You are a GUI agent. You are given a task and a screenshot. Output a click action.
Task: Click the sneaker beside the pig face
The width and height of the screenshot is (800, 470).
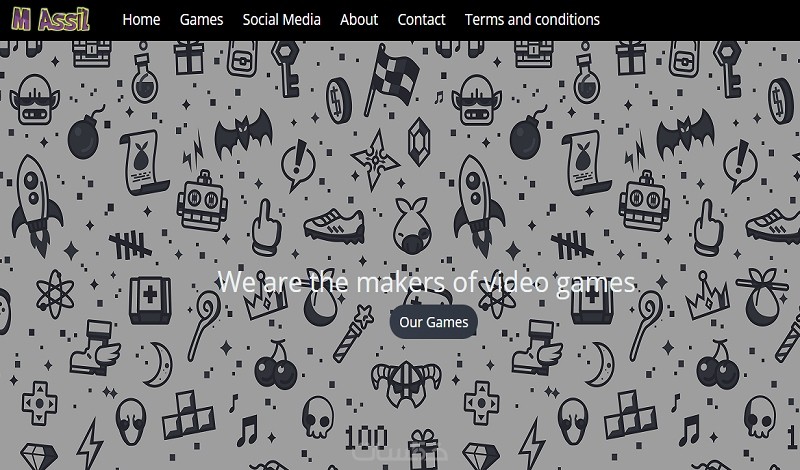click(335, 226)
